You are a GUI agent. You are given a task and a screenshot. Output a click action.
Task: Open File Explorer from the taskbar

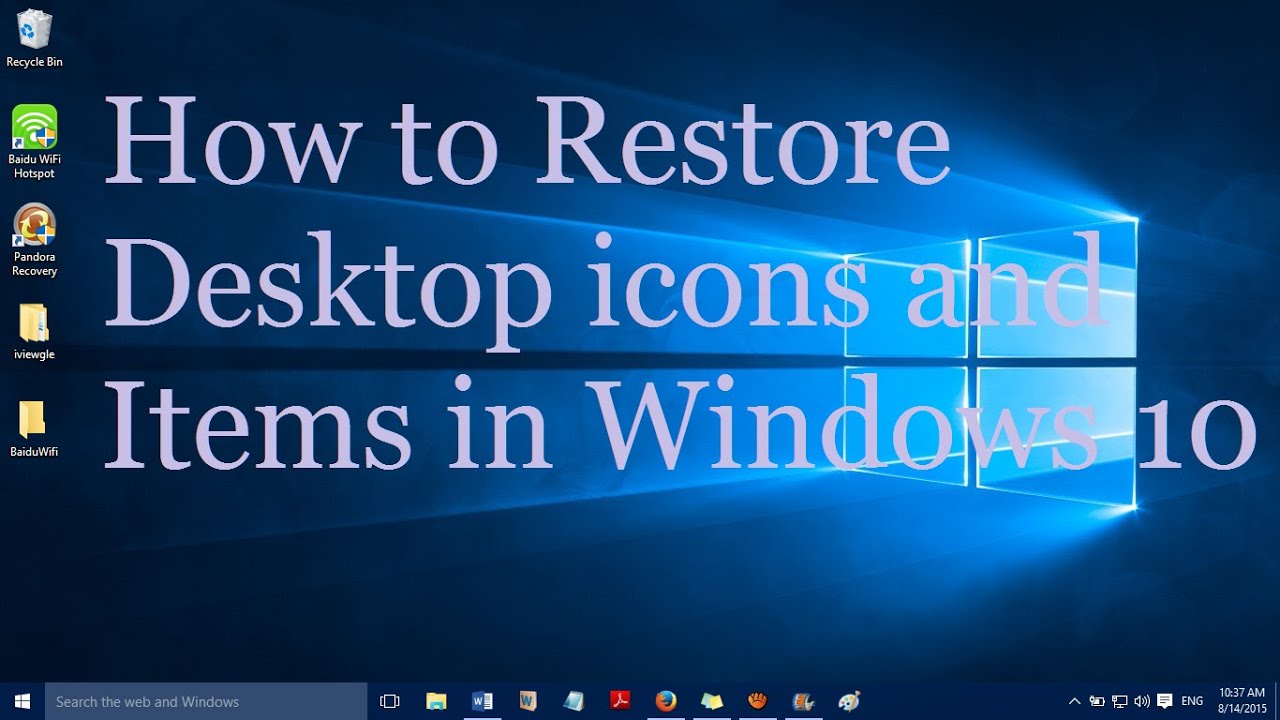coord(436,701)
